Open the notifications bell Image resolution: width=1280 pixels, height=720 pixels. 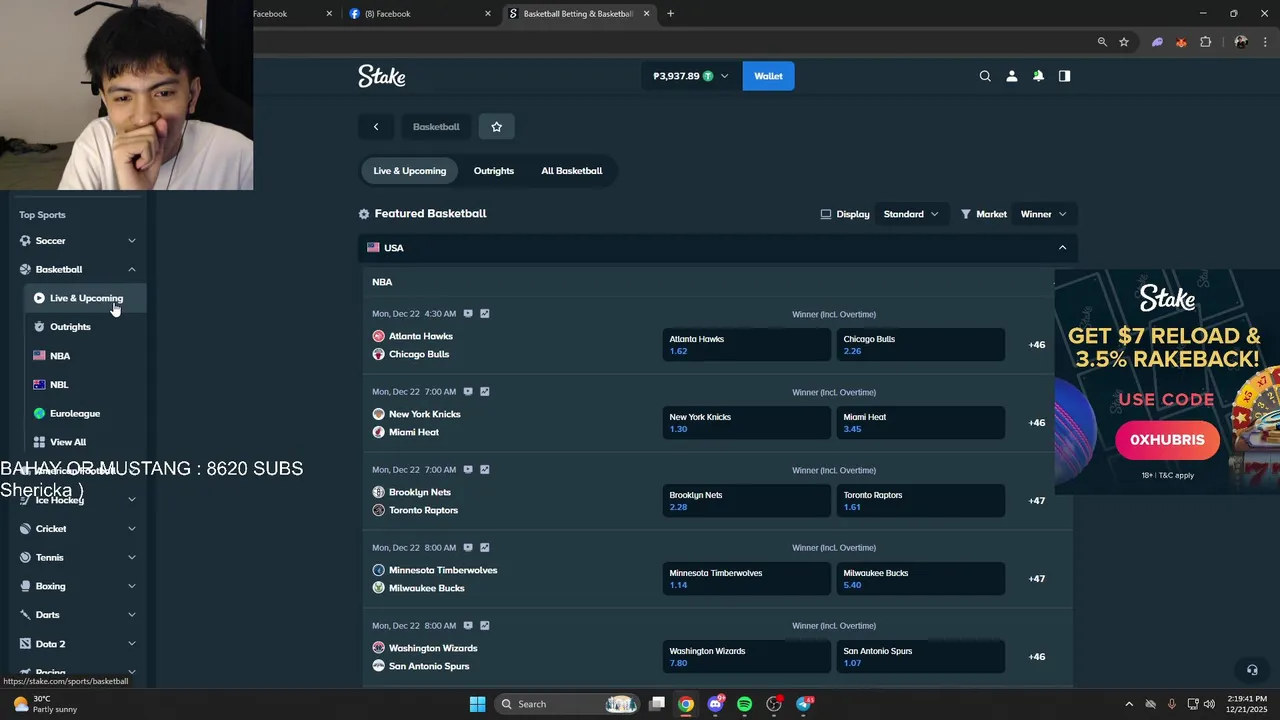coord(1038,76)
